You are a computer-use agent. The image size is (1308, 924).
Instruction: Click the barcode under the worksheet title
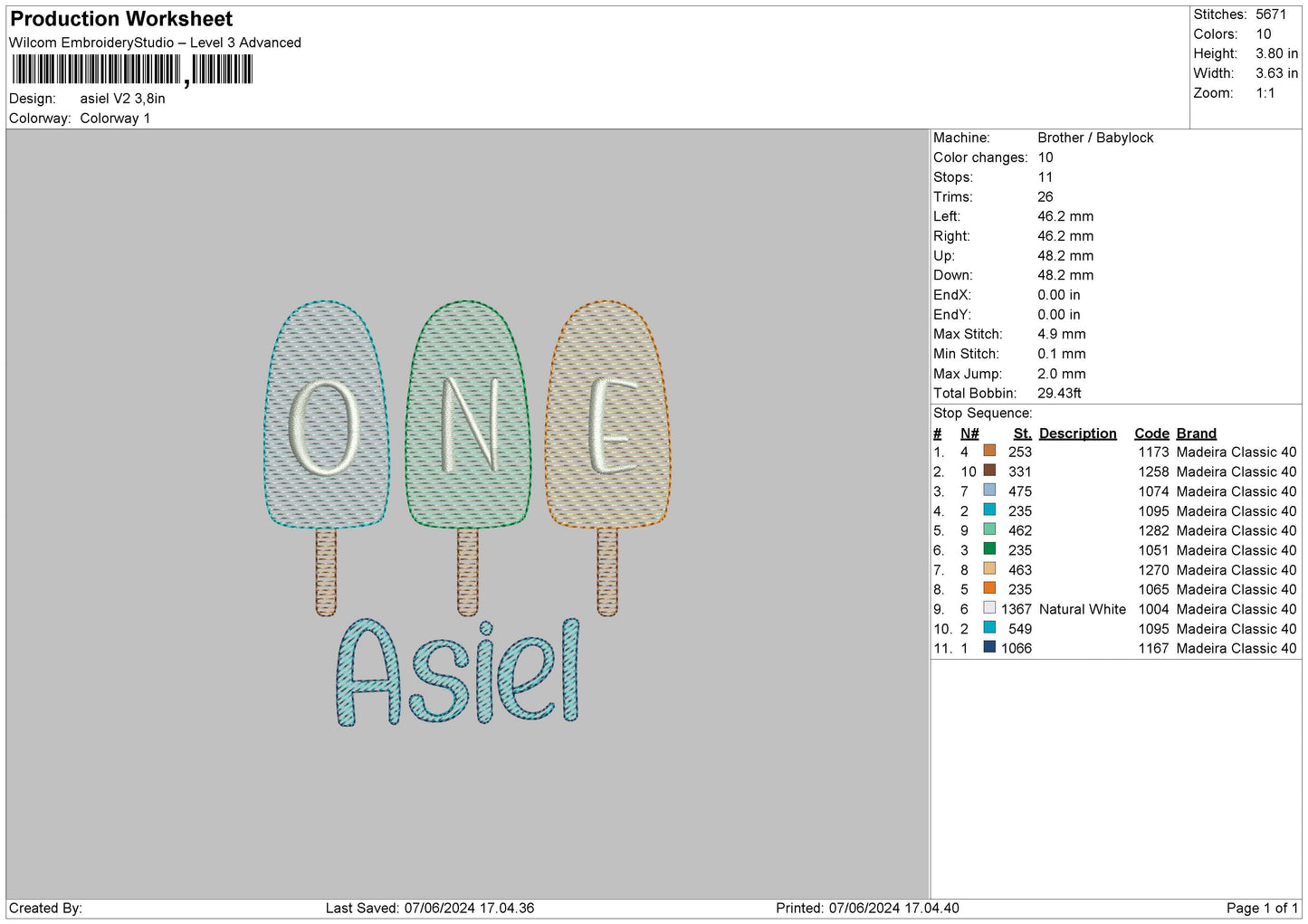point(132,70)
